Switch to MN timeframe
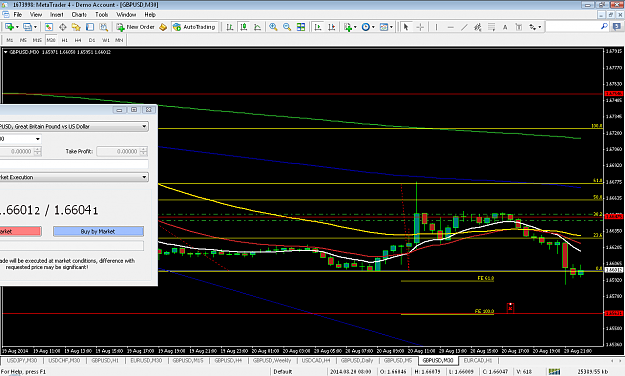This screenshot has height=376, width=625. [x=119, y=40]
